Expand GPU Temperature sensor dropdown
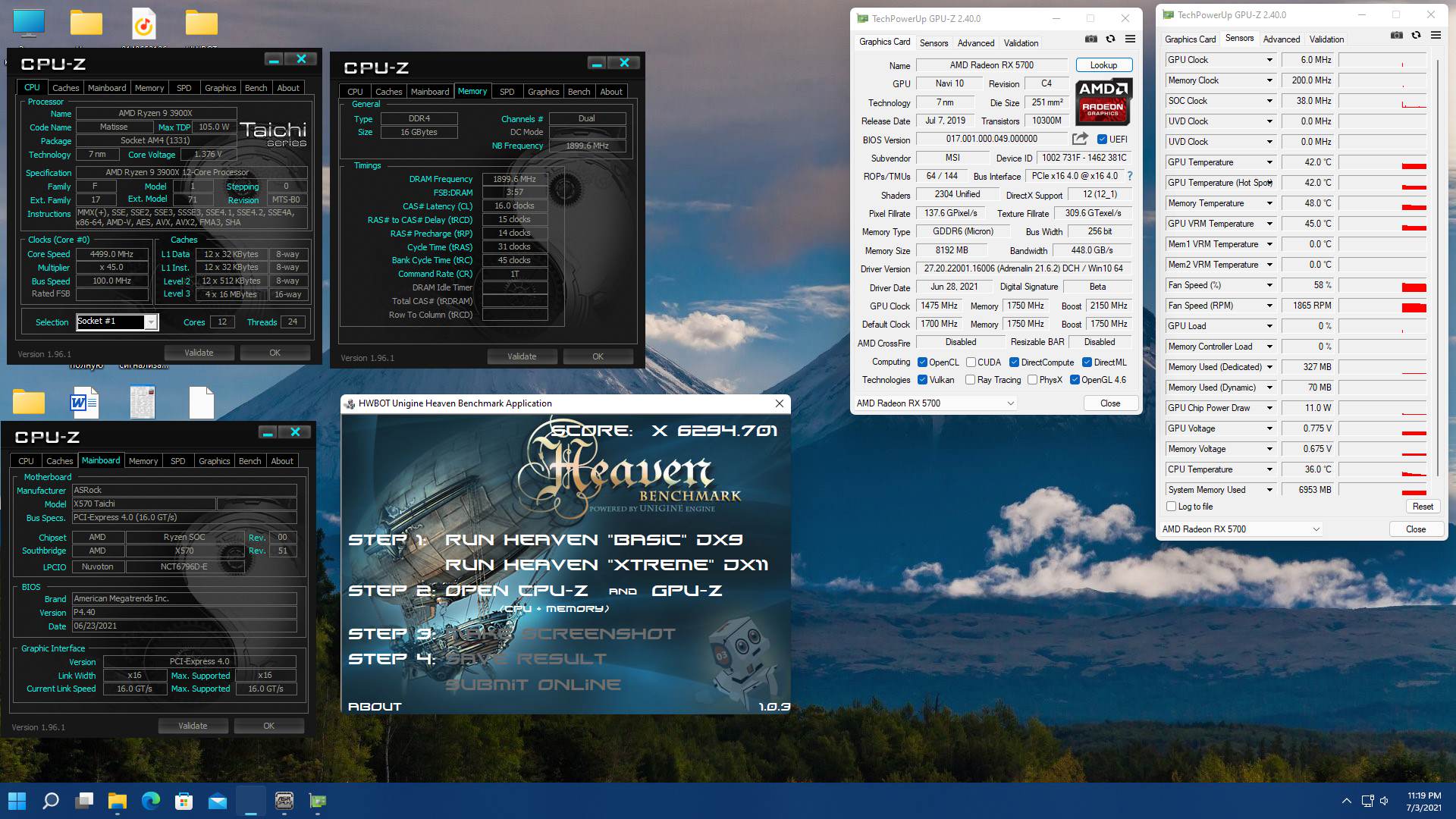Viewport: 1456px width, 819px height. (1269, 162)
